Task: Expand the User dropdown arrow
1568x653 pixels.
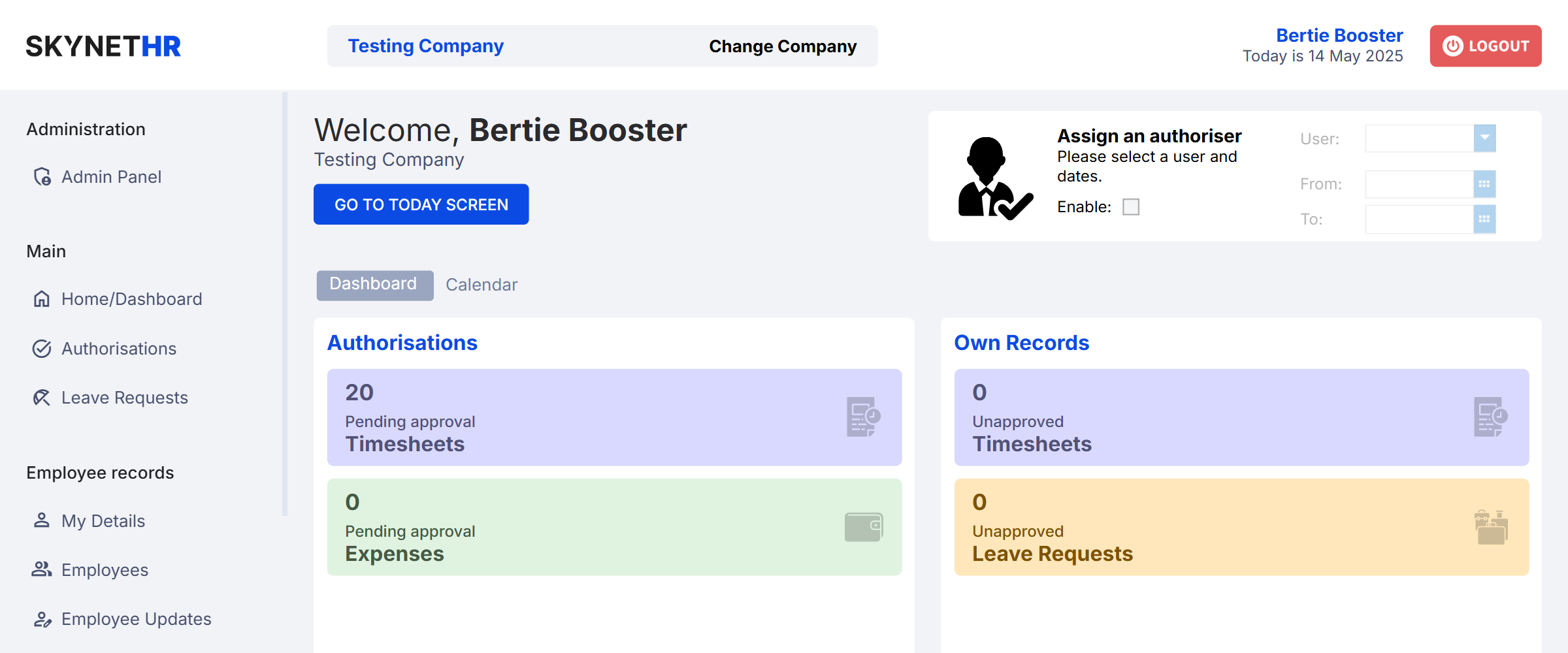Action: [1484, 138]
